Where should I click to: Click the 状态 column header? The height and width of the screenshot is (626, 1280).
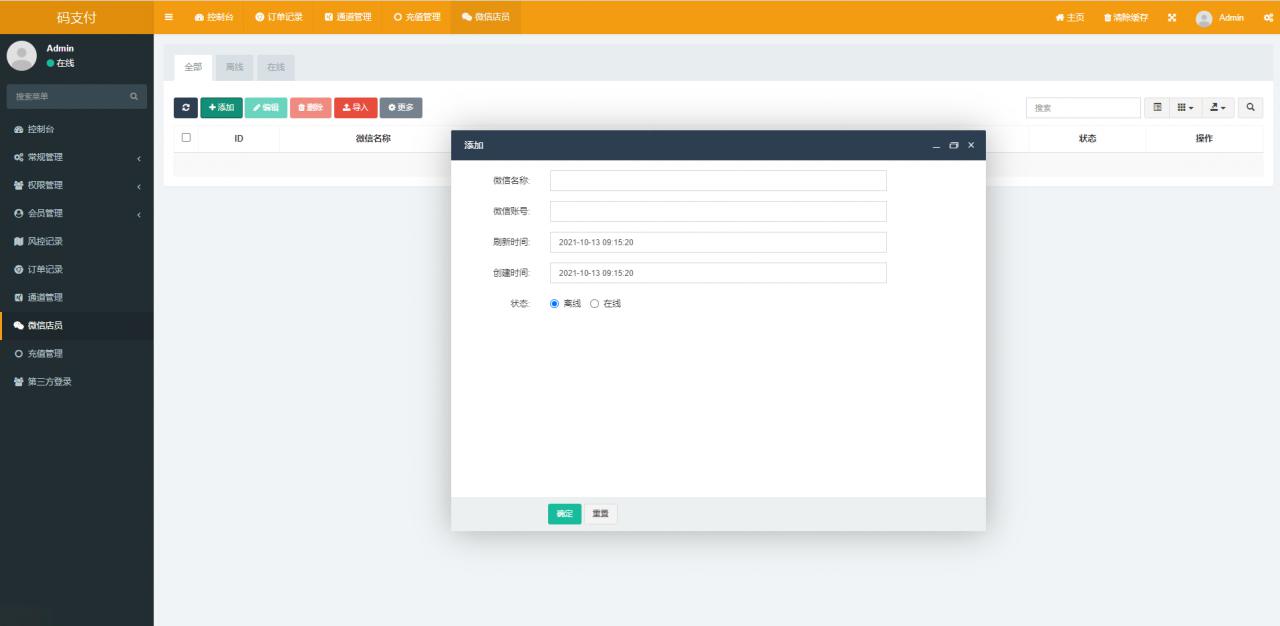1088,139
